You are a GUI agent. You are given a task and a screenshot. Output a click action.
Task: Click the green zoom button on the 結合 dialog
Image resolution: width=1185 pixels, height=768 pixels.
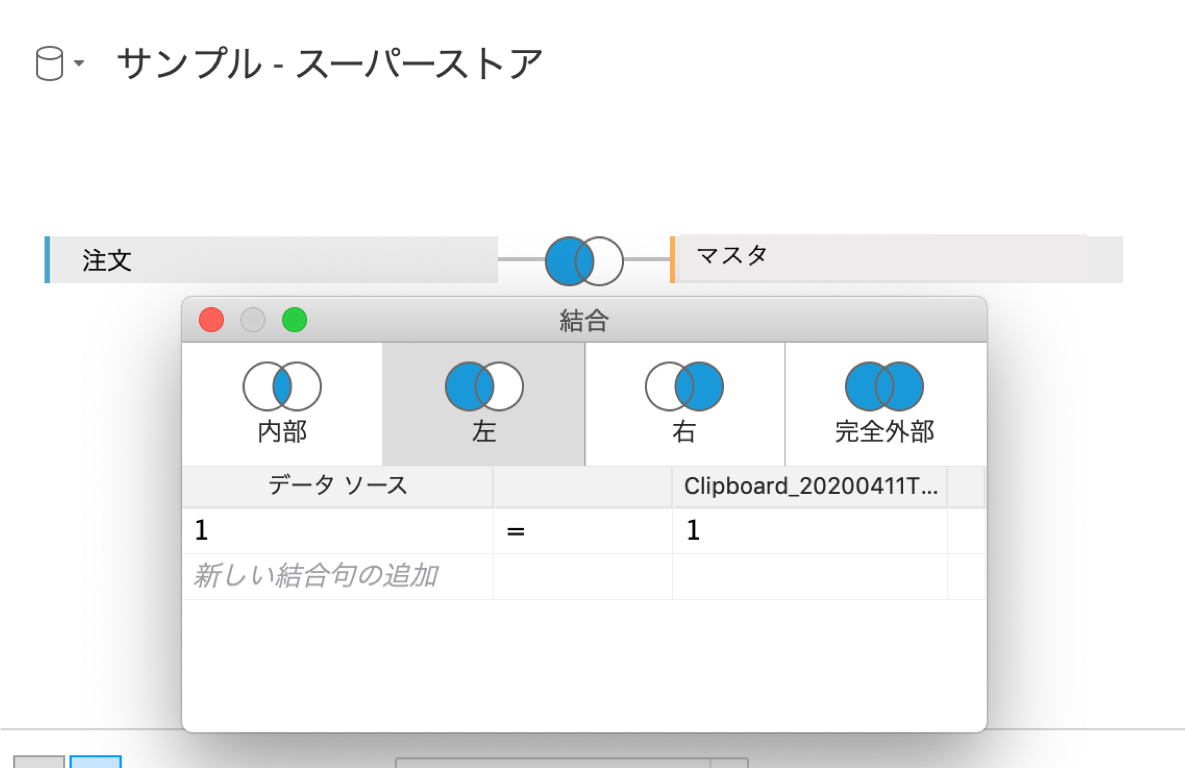[x=293, y=320]
